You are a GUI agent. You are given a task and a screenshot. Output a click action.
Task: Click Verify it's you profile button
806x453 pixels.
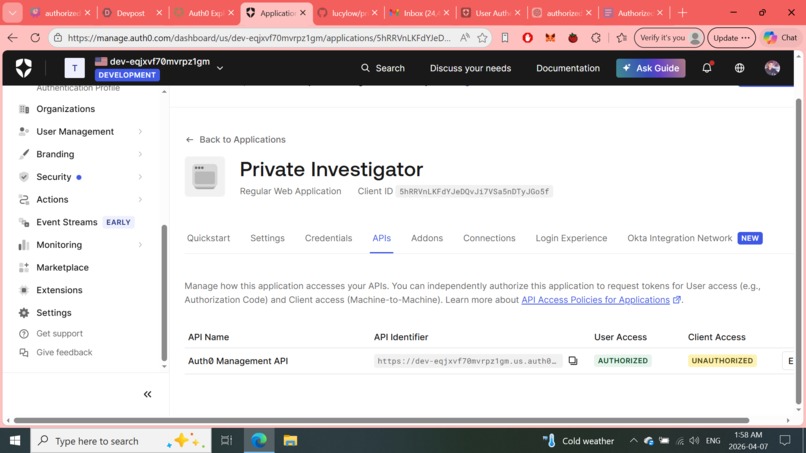tap(669, 38)
